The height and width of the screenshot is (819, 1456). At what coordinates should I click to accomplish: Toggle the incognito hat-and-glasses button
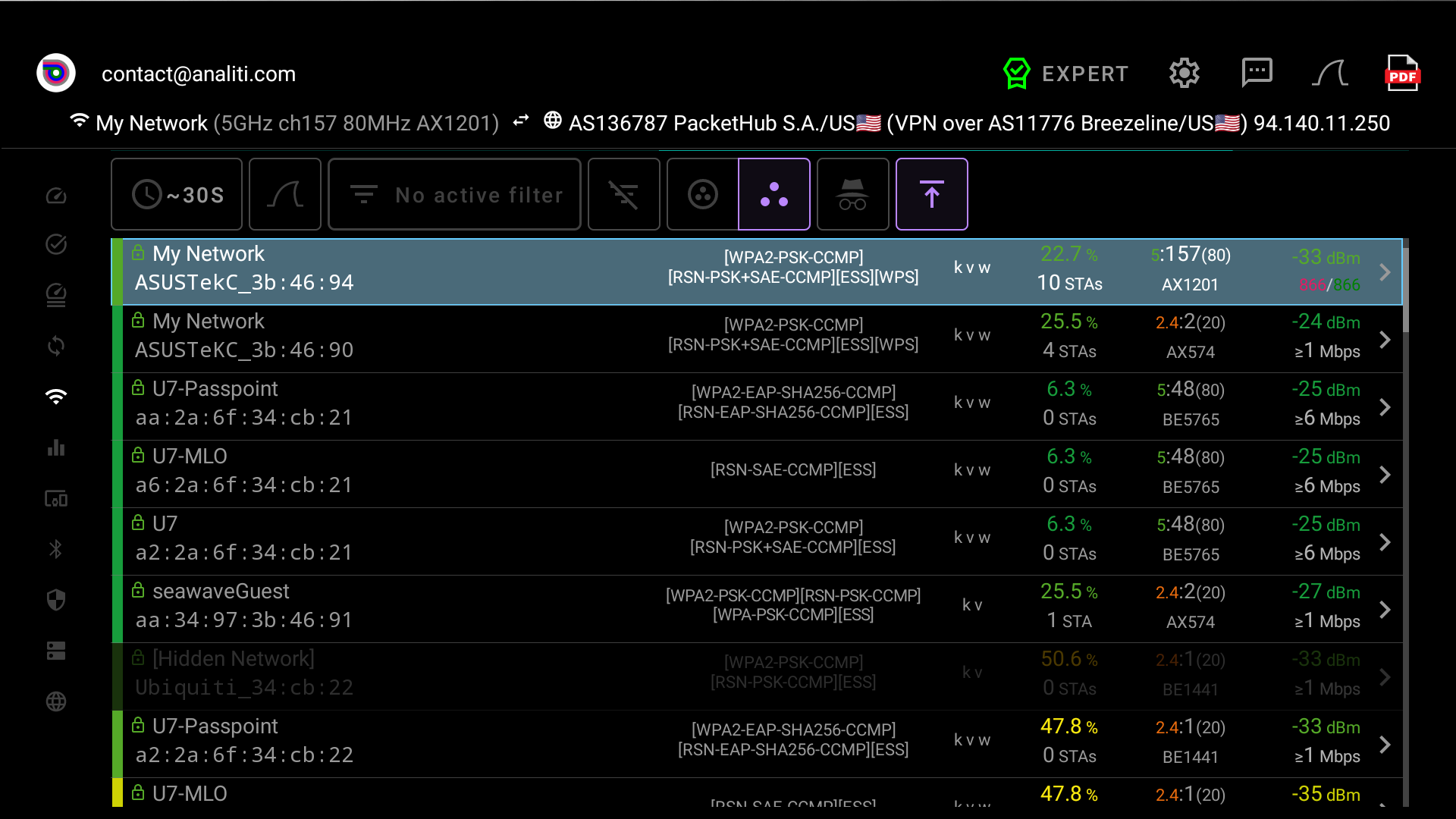coord(852,195)
